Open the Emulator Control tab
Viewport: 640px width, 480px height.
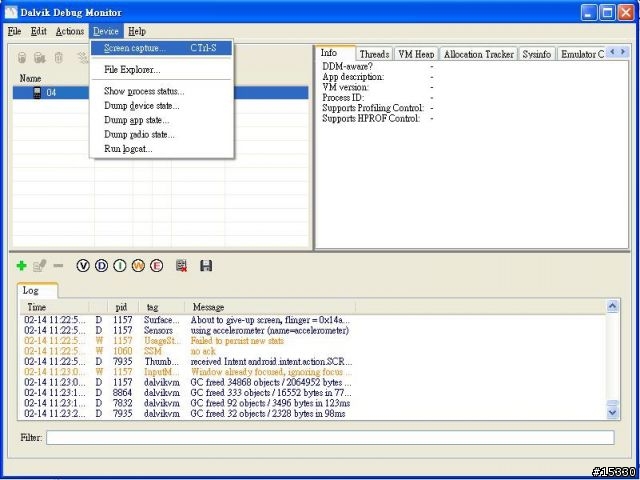click(x=582, y=54)
